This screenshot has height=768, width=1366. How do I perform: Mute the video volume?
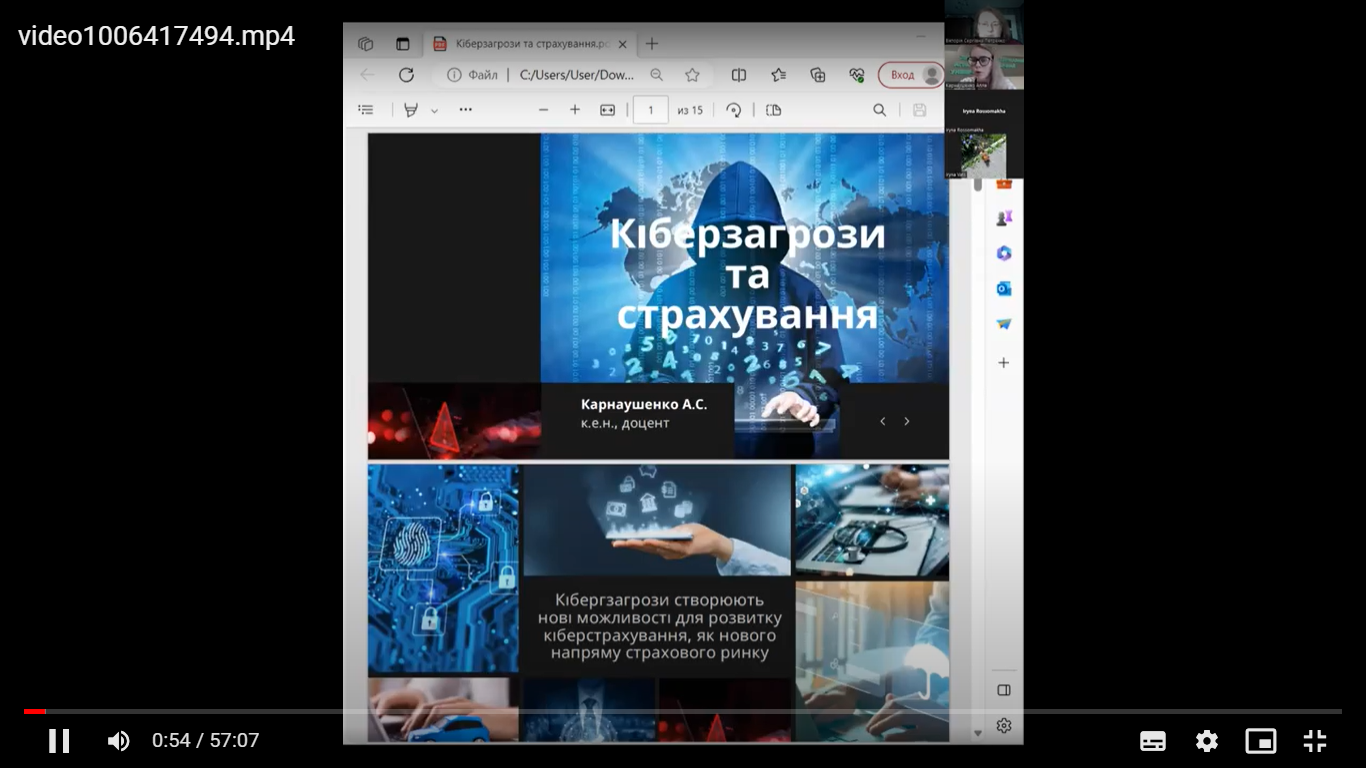pyautogui.click(x=118, y=741)
